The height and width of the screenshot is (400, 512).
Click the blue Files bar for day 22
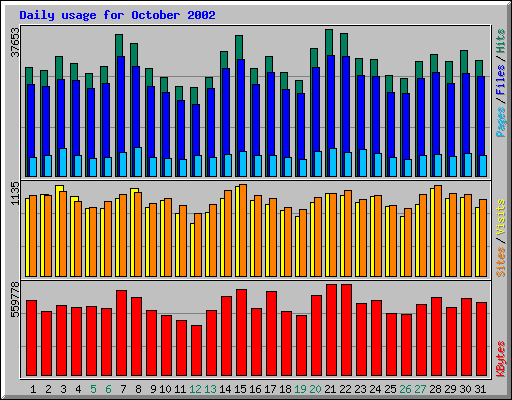coord(346,104)
